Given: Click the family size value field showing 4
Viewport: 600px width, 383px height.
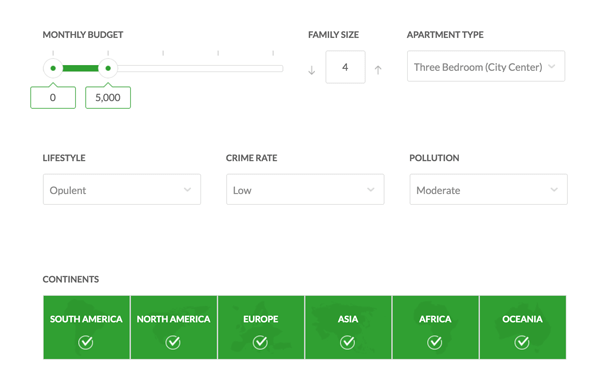Looking at the screenshot, I should pos(345,67).
